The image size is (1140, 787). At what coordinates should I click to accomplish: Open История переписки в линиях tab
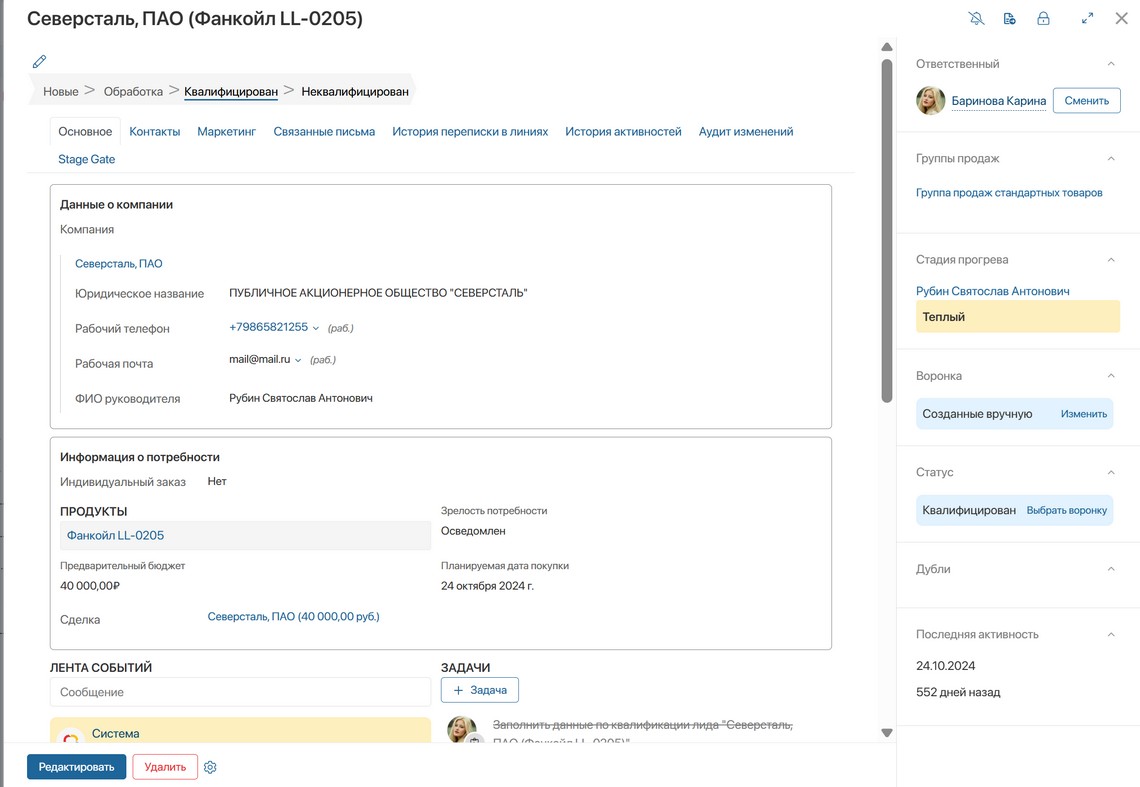[470, 132]
